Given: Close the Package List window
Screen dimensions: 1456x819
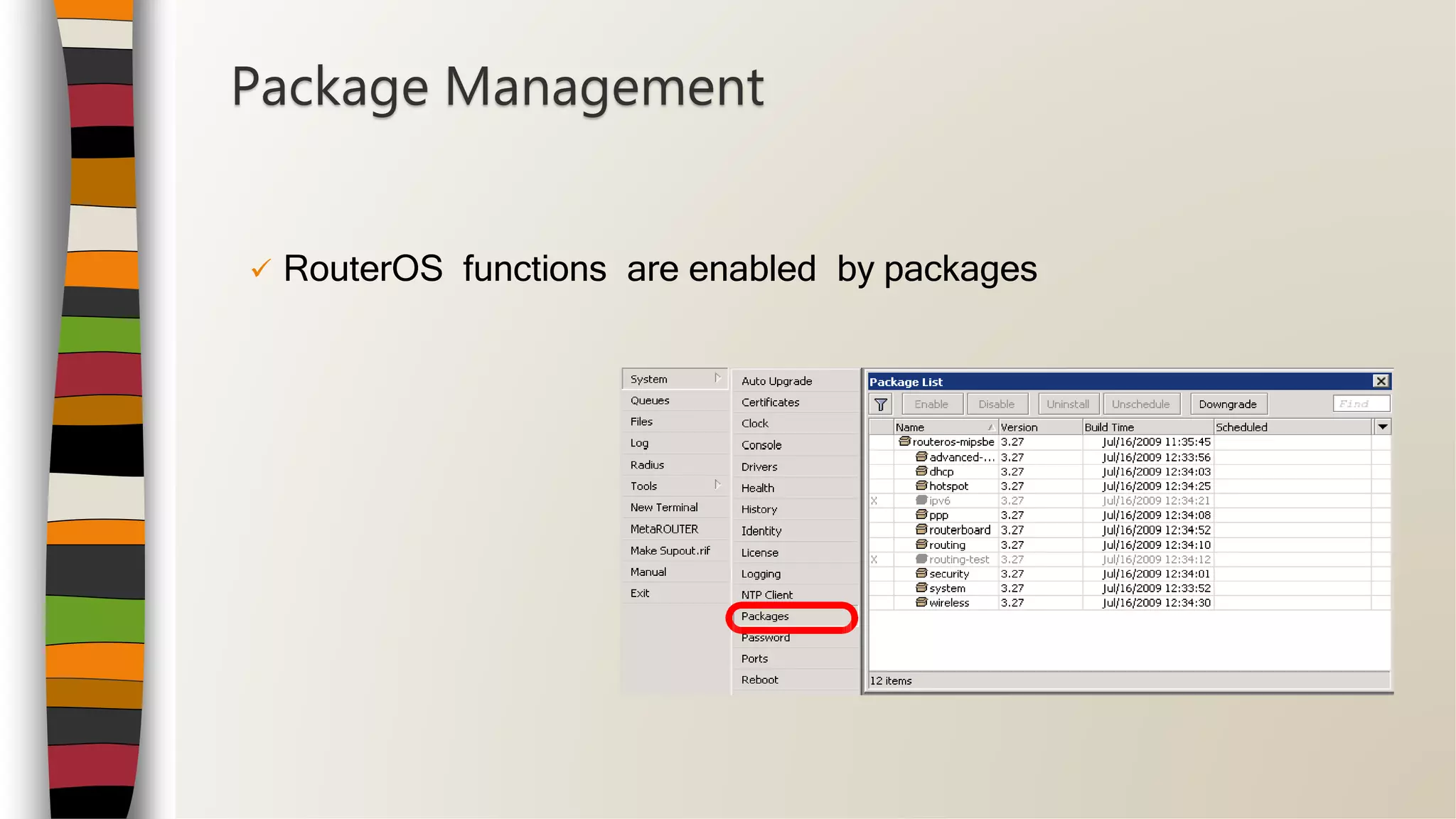Looking at the screenshot, I should tap(1381, 381).
